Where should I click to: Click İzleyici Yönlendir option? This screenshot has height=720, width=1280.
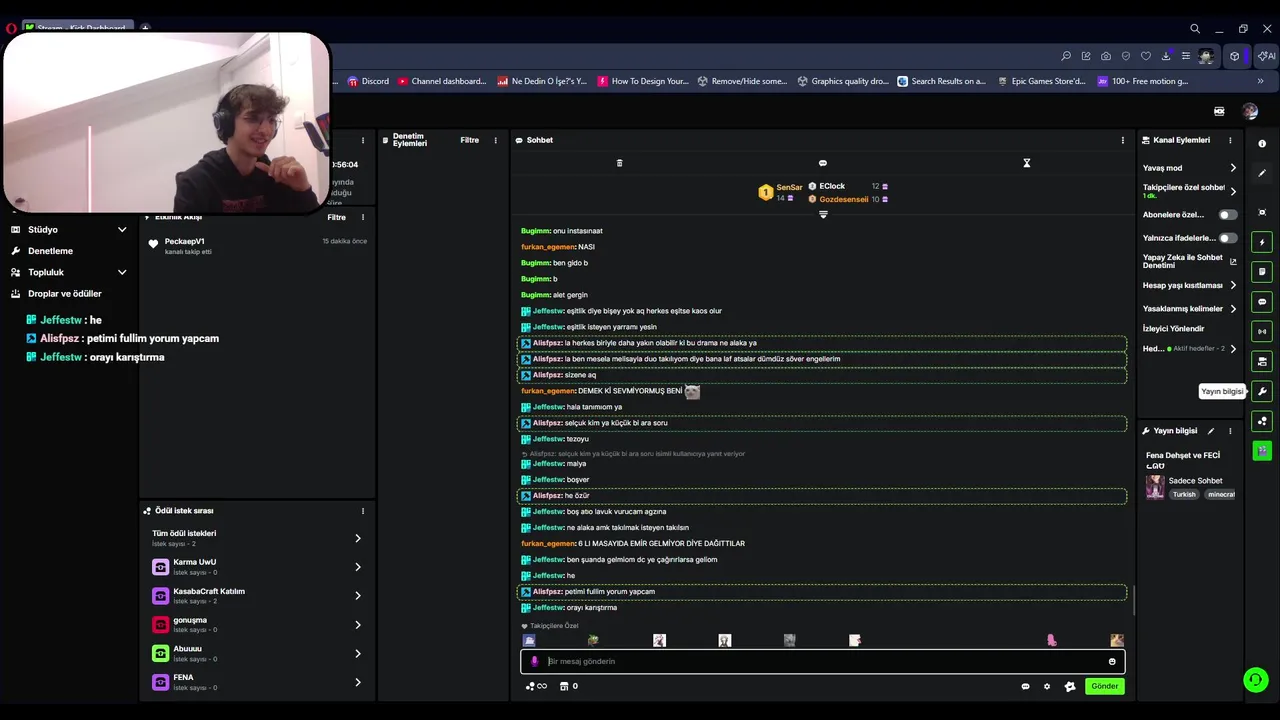[1174, 328]
